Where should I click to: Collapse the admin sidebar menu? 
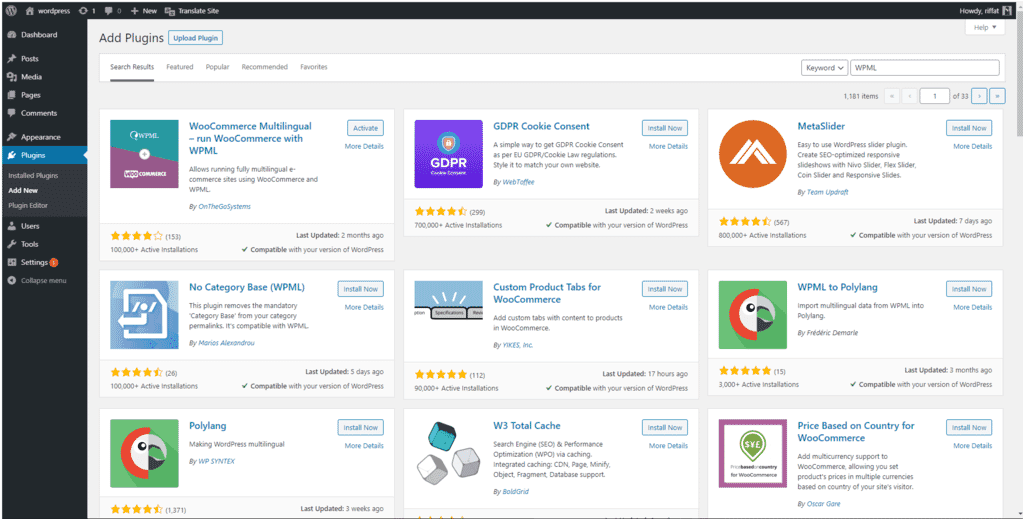pyautogui.click(x=44, y=281)
